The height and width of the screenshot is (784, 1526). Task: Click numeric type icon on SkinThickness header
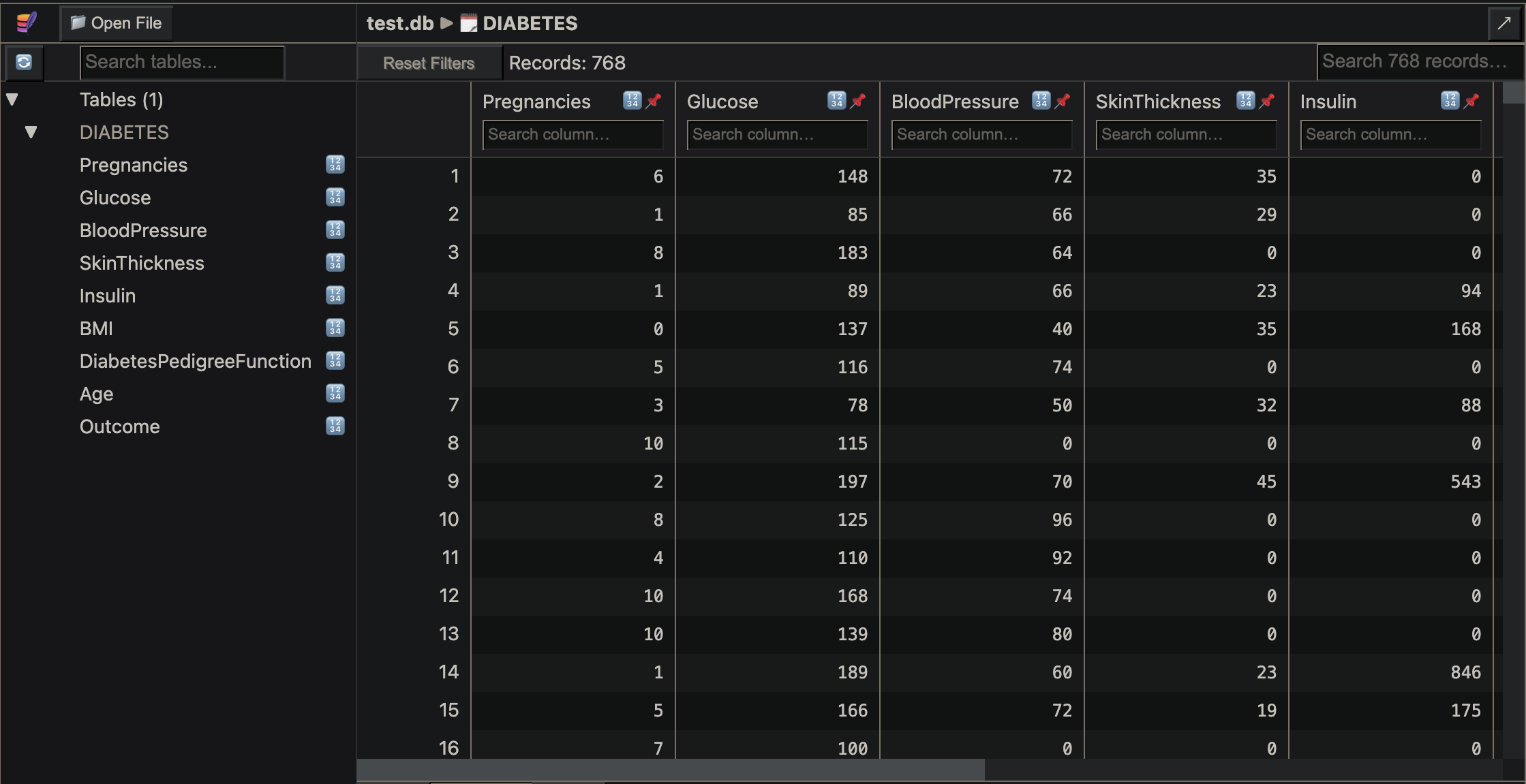pyautogui.click(x=1245, y=101)
